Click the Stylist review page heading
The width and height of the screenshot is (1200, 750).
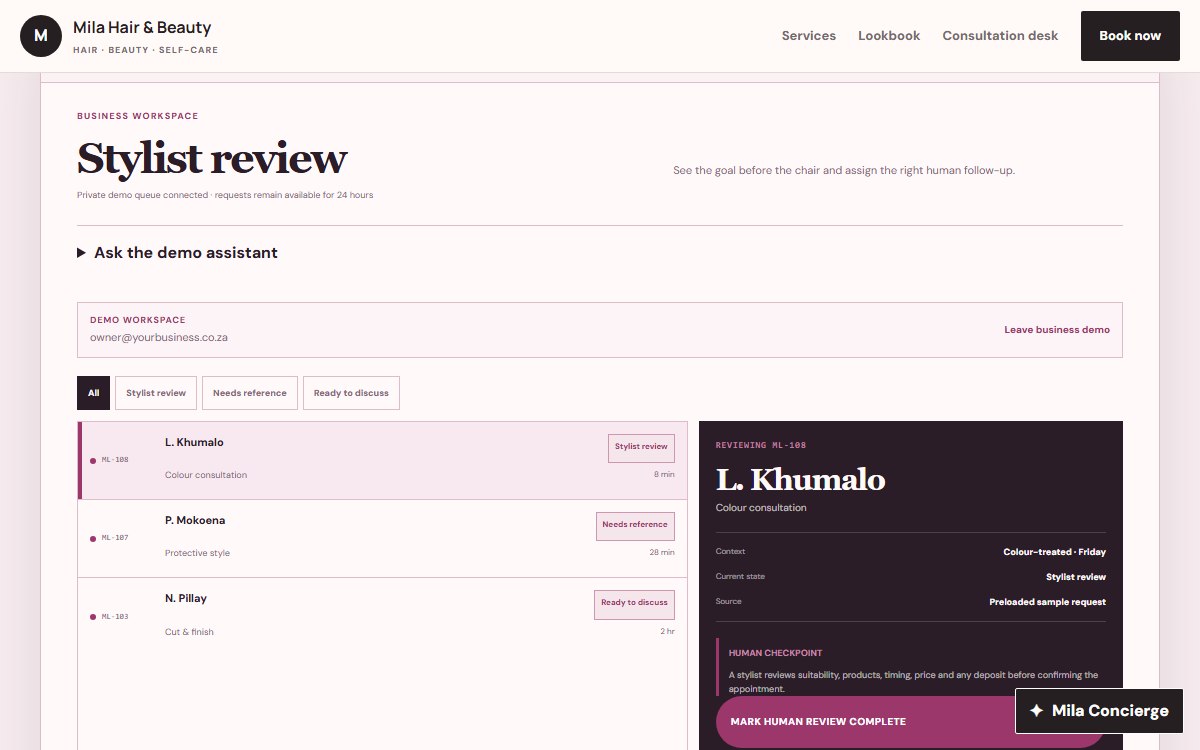[212, 158]
